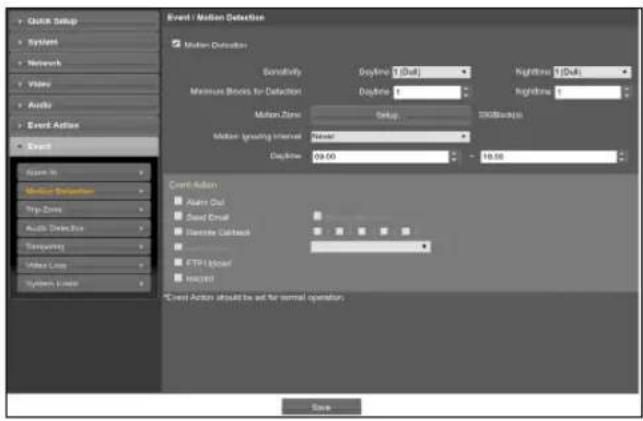The width and height of the screenshot is (643, 421).
Task: Click the arrow on the Audio Detection row
Action: 141,228
